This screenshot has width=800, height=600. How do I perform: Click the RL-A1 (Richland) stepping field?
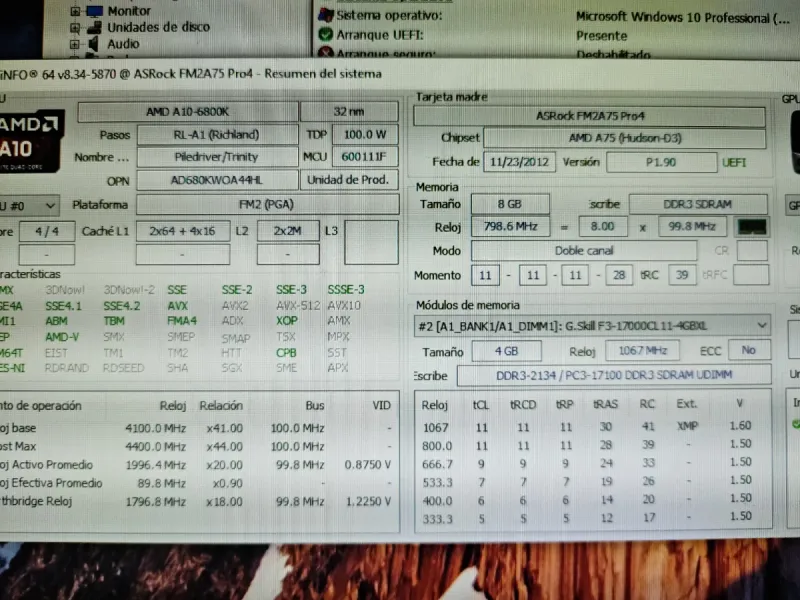tap(217, 135)
